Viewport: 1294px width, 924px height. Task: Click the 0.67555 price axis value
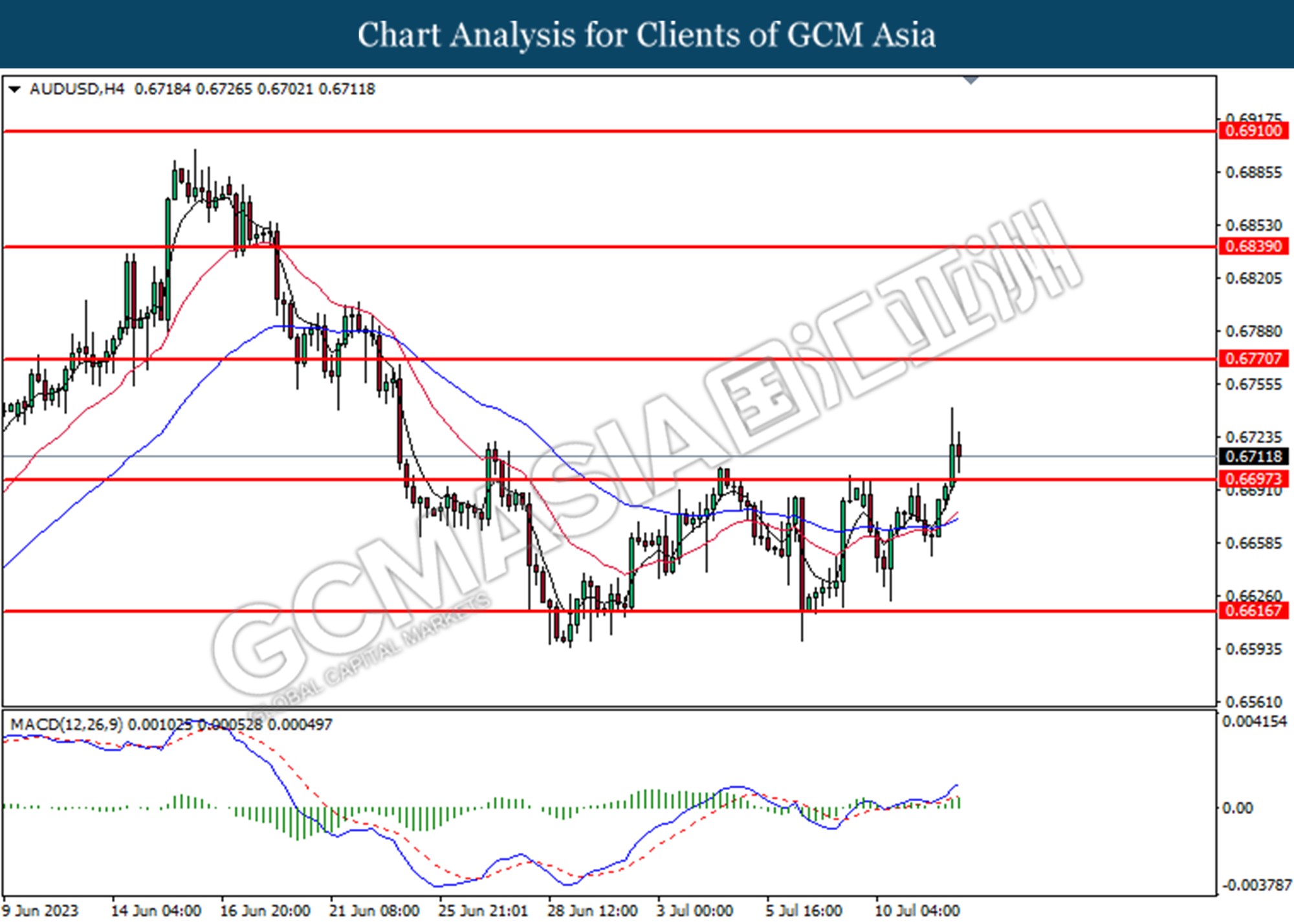click(x=1253, y=384)
